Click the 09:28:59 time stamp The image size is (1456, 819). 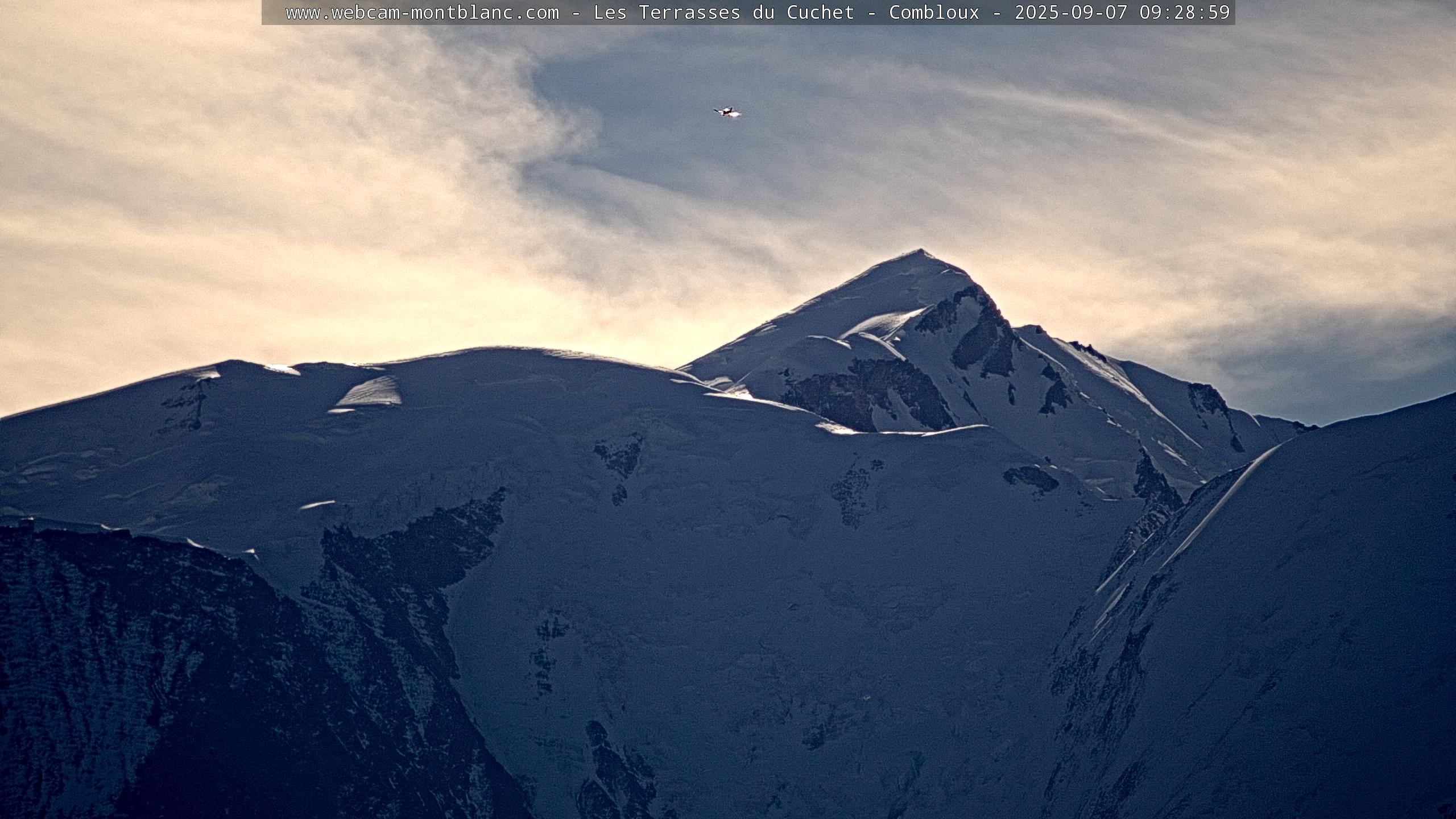pos(1185,13)
